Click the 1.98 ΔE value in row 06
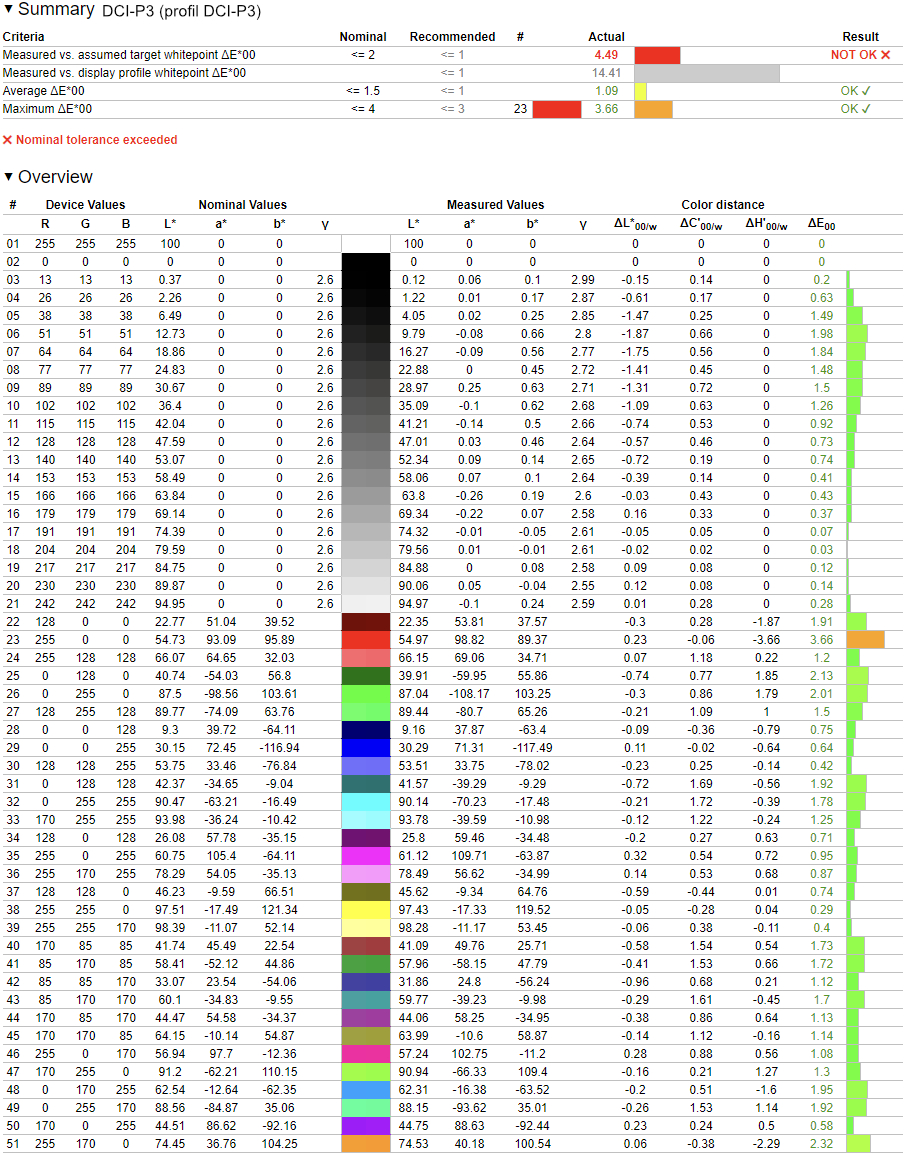The width and height of the screenshot is (905, 1155). pyautogui.click(x=821, y=334)
